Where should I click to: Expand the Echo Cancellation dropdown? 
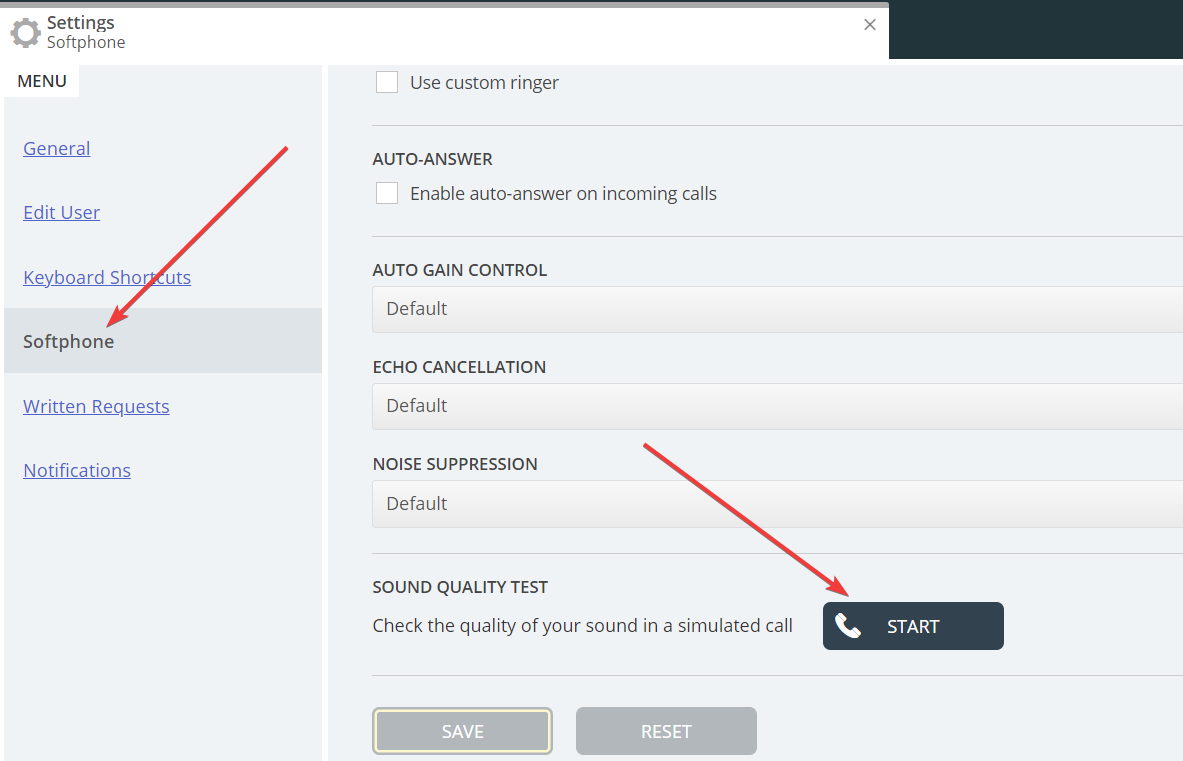pyautogui.click(x=777, y=405)
